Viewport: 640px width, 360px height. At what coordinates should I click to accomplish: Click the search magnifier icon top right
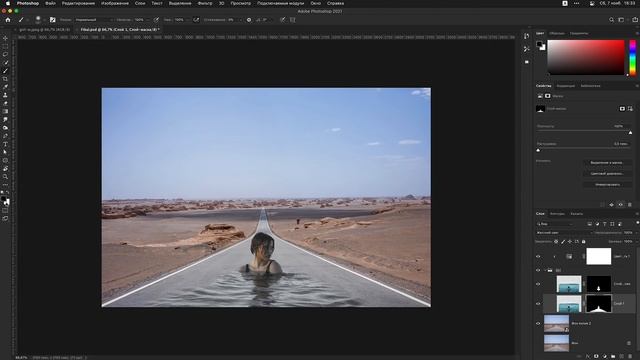coord(611,20)
